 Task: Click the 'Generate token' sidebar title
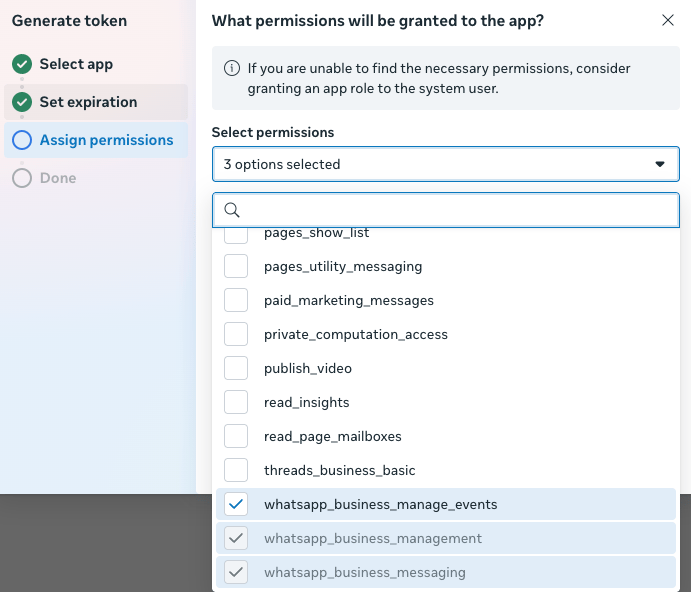(69, 21)
